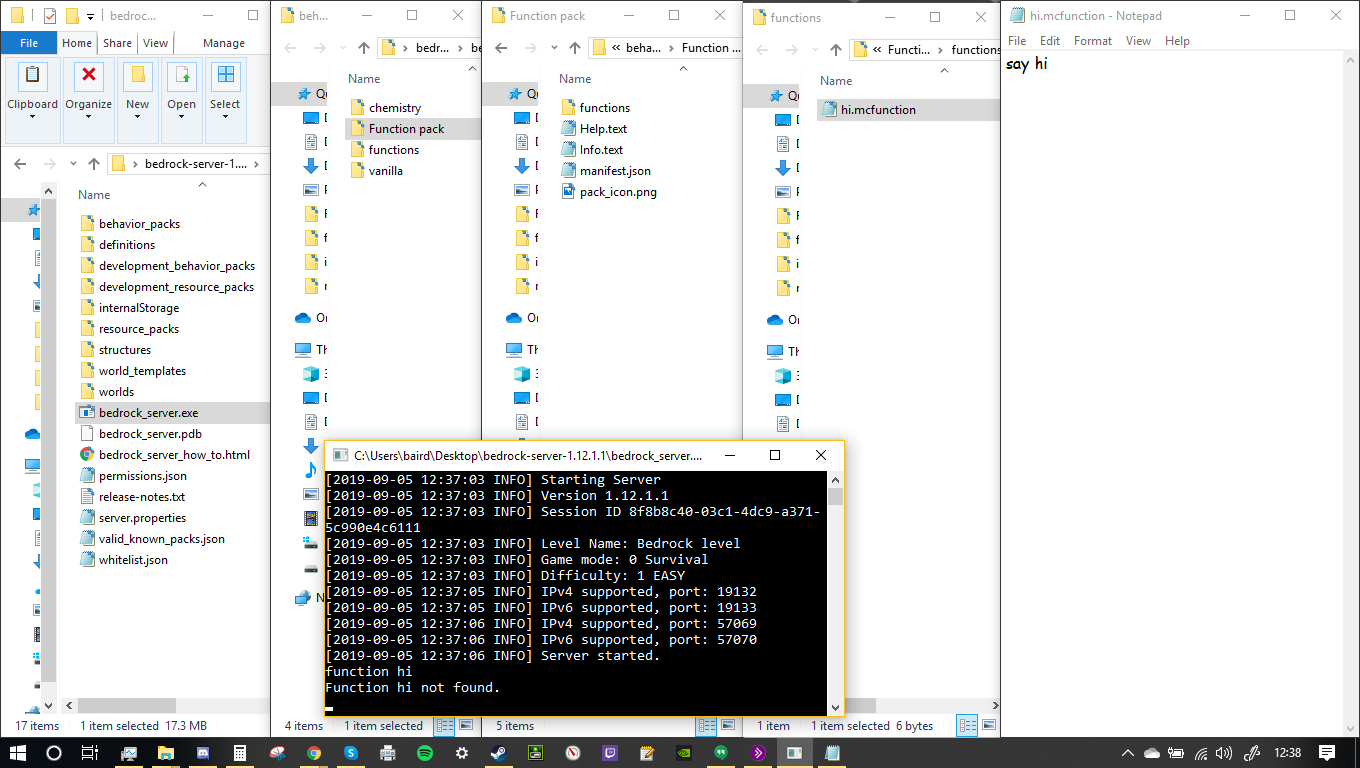Go up one folder from bedrock-server directory

[x=94, y=164]
